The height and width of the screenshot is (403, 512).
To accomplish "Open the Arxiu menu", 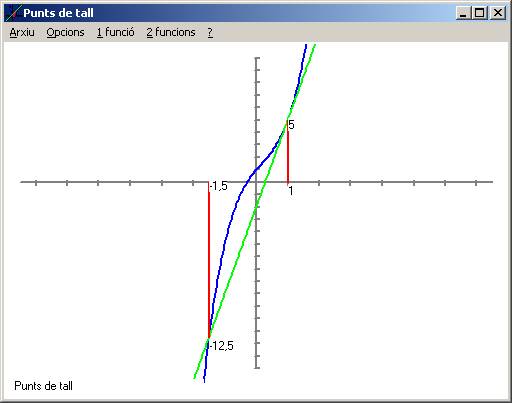I will pyautogui.click(x=22, y=32).
